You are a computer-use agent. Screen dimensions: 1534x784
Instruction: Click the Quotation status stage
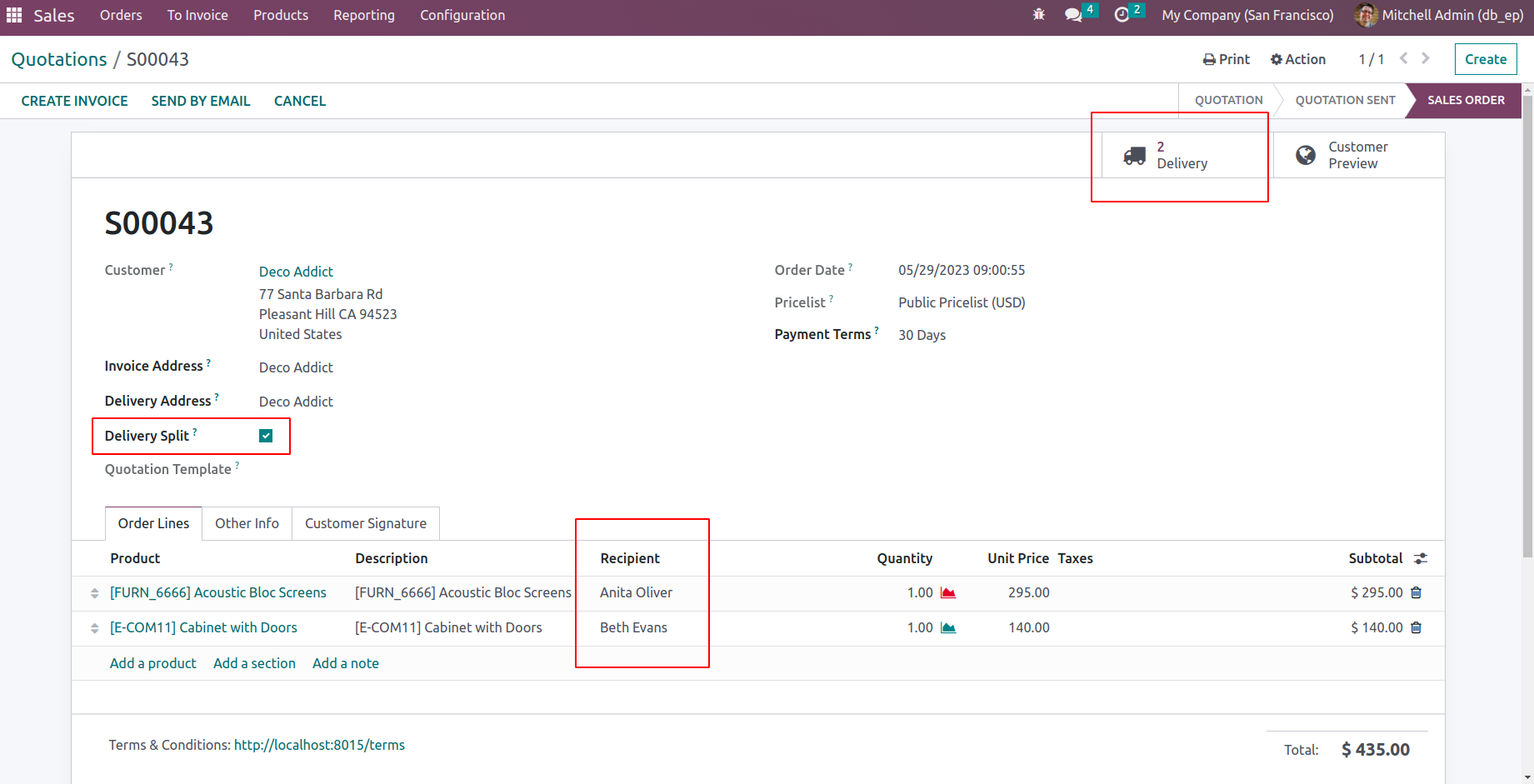[x=1228, y=100]
